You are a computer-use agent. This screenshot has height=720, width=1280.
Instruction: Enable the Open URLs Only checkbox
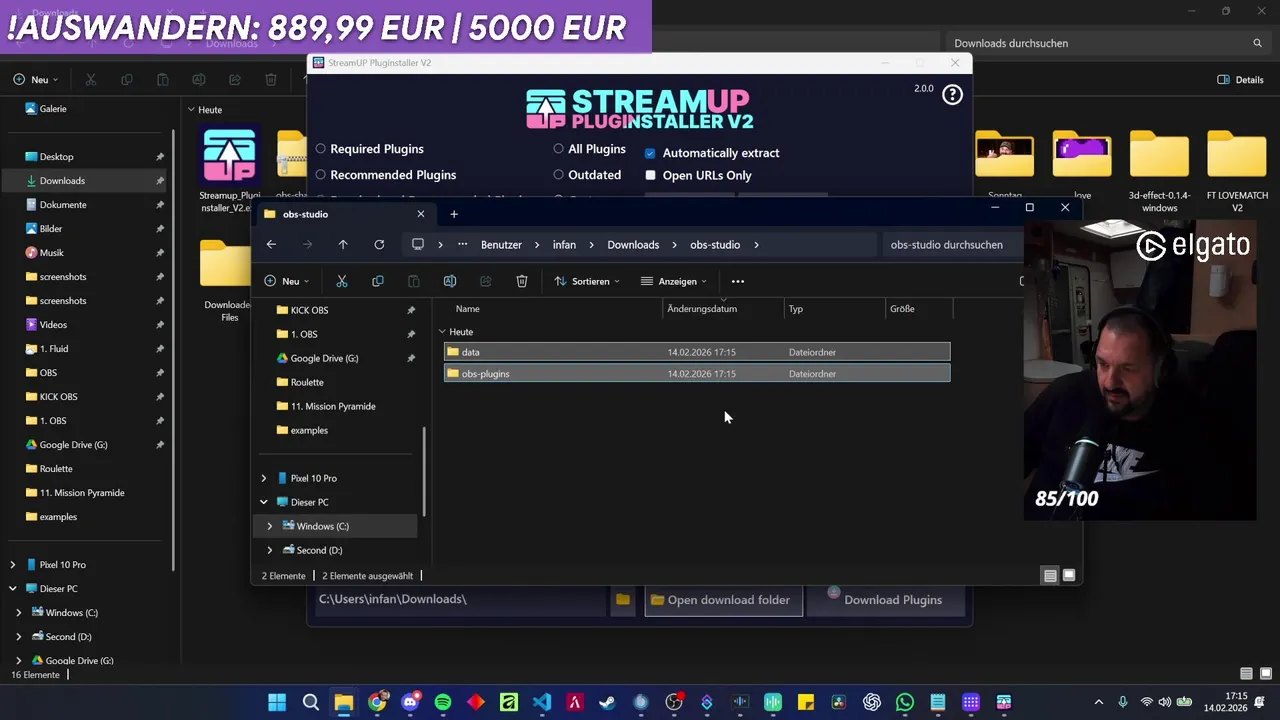650,175
